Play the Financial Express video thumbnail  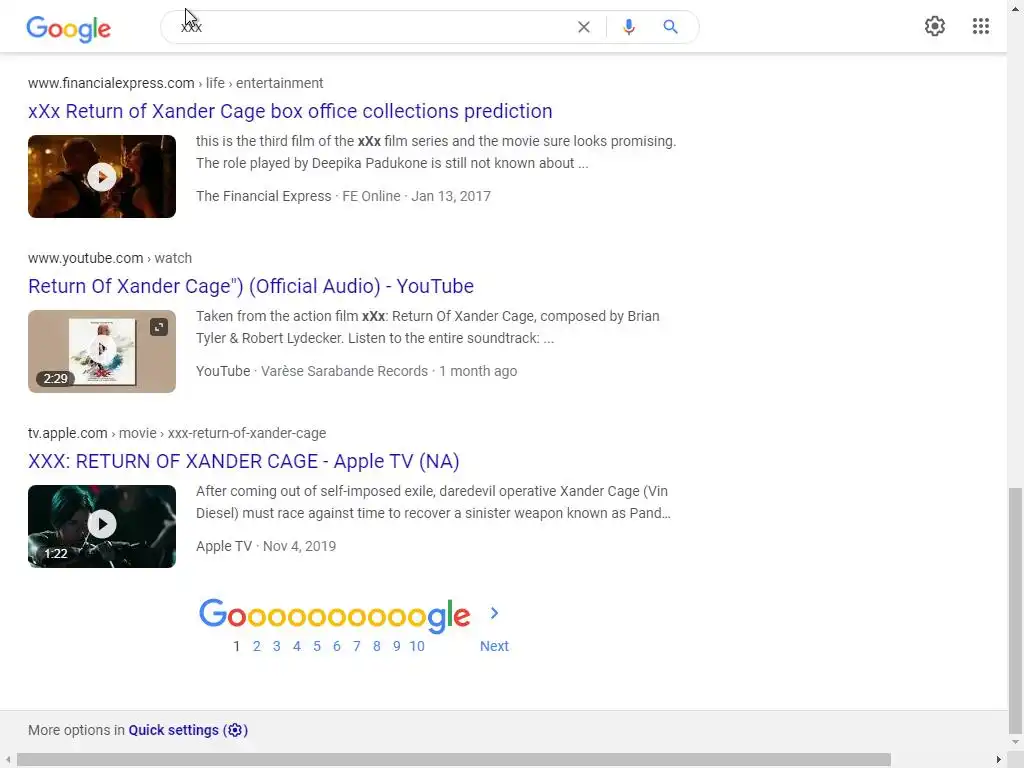[102, 176]
